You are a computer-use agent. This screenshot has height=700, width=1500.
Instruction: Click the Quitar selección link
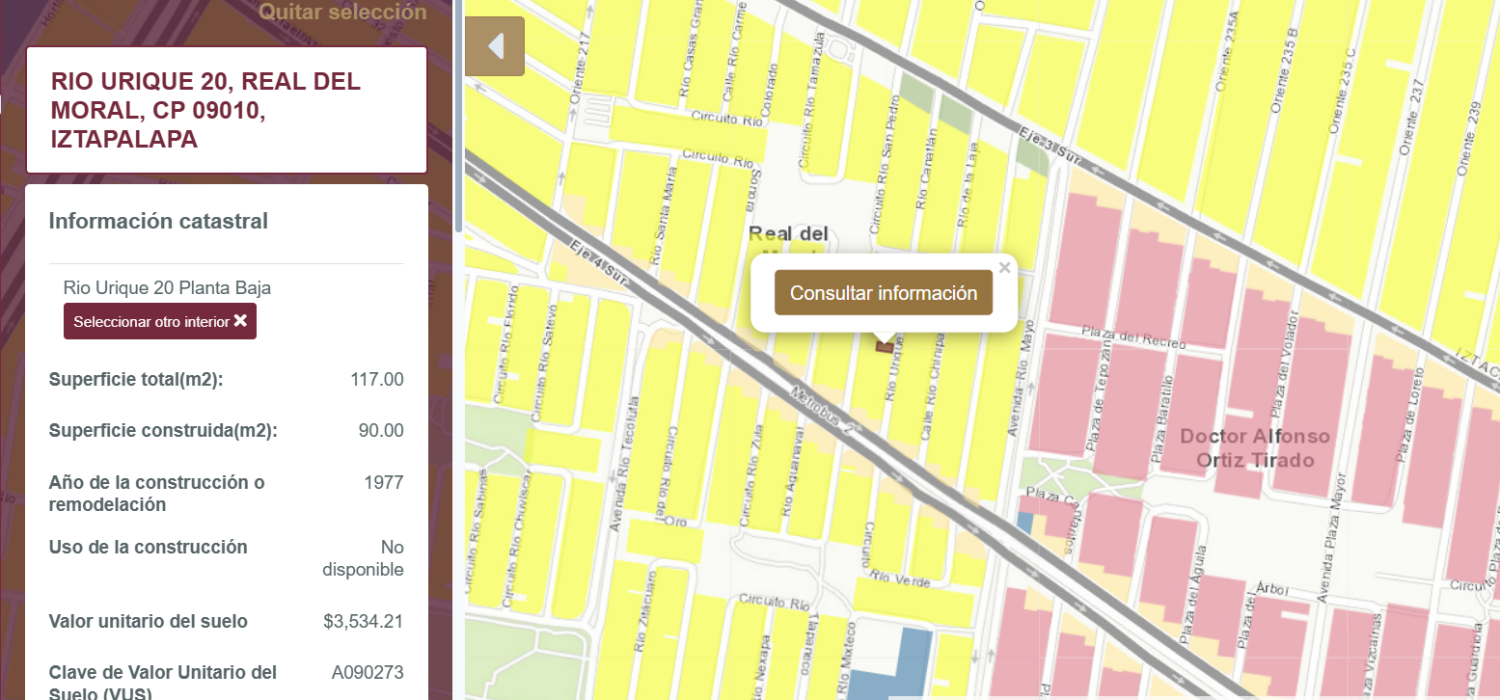coord(343,12)
